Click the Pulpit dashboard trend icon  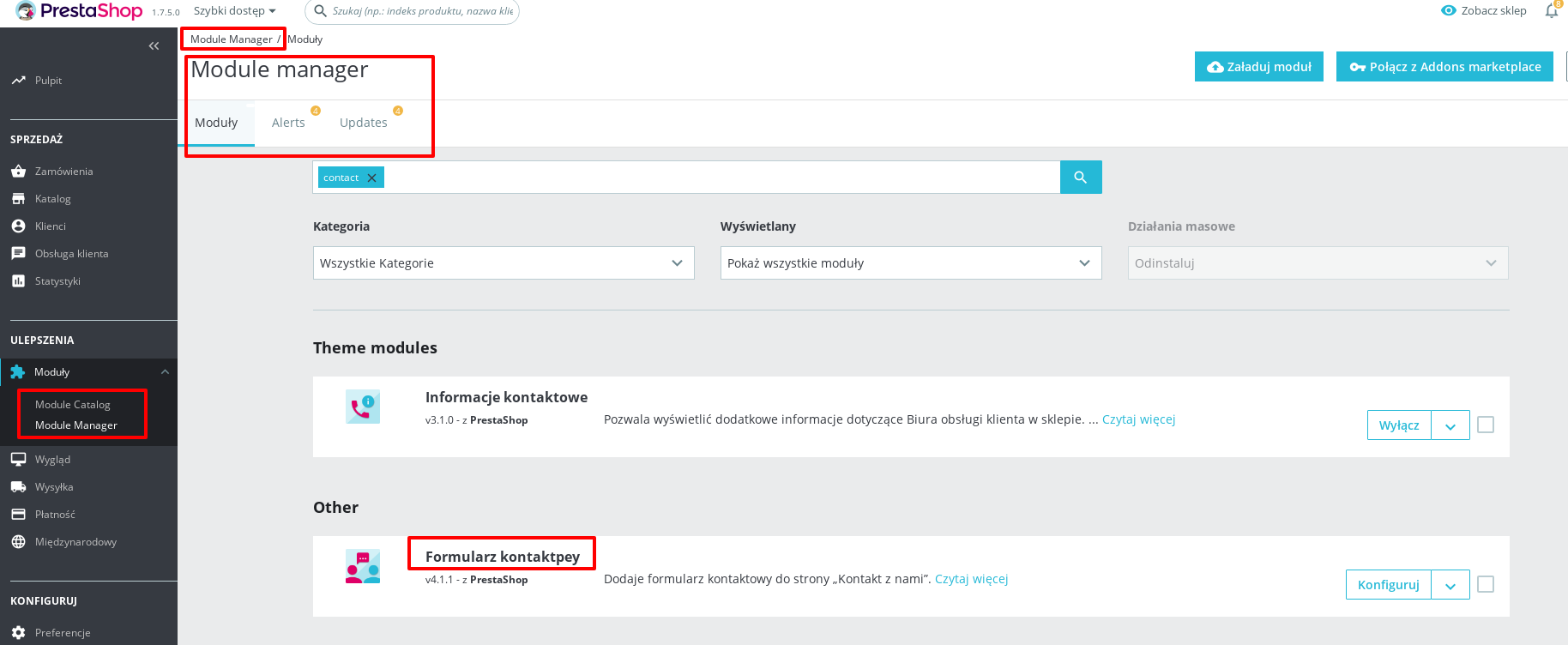(x=18, y=81)
